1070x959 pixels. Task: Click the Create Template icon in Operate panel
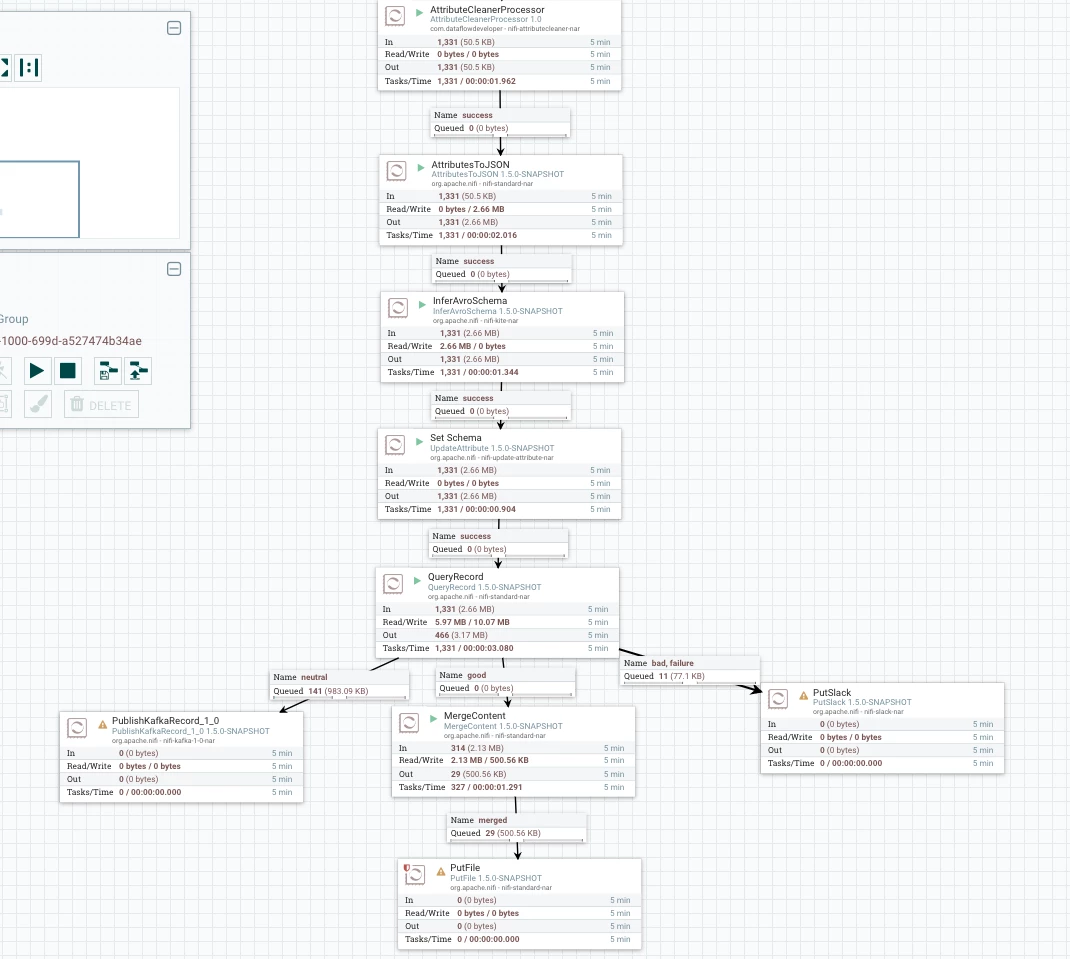pos(108,371)
